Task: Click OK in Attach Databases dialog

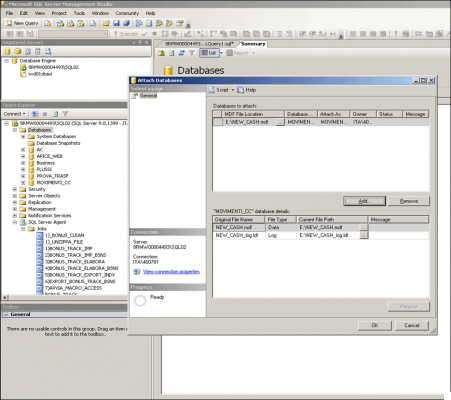Action: pyautogui.click(x=375, y=325)
